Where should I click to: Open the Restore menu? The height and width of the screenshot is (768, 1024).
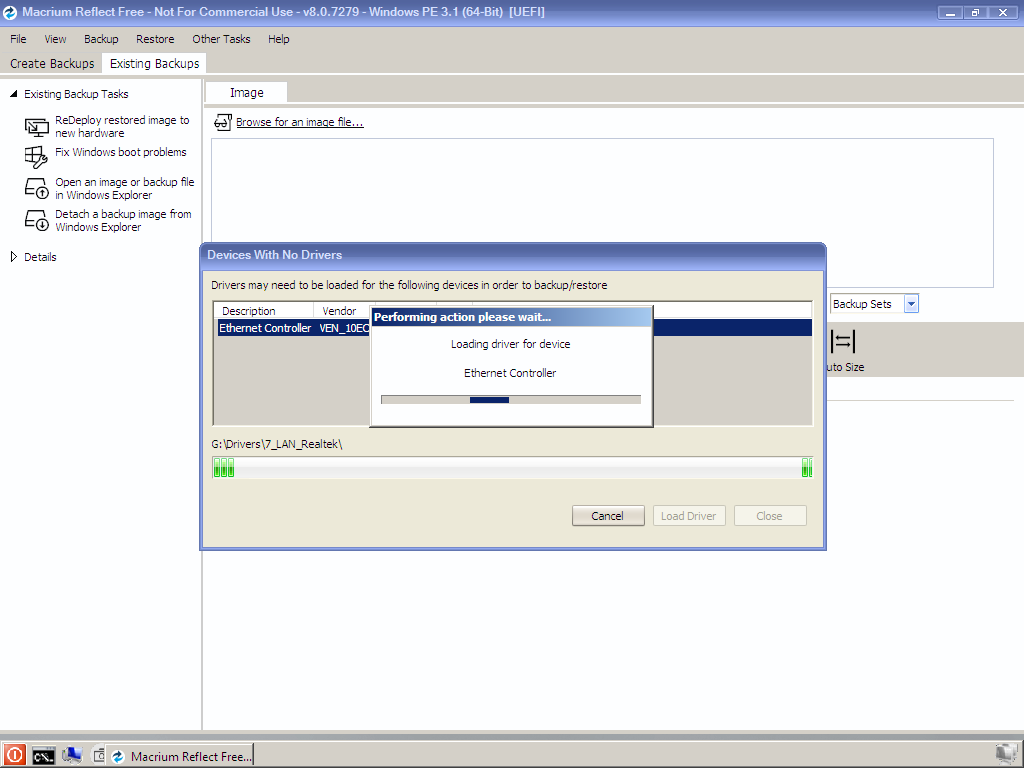[155, 39]
